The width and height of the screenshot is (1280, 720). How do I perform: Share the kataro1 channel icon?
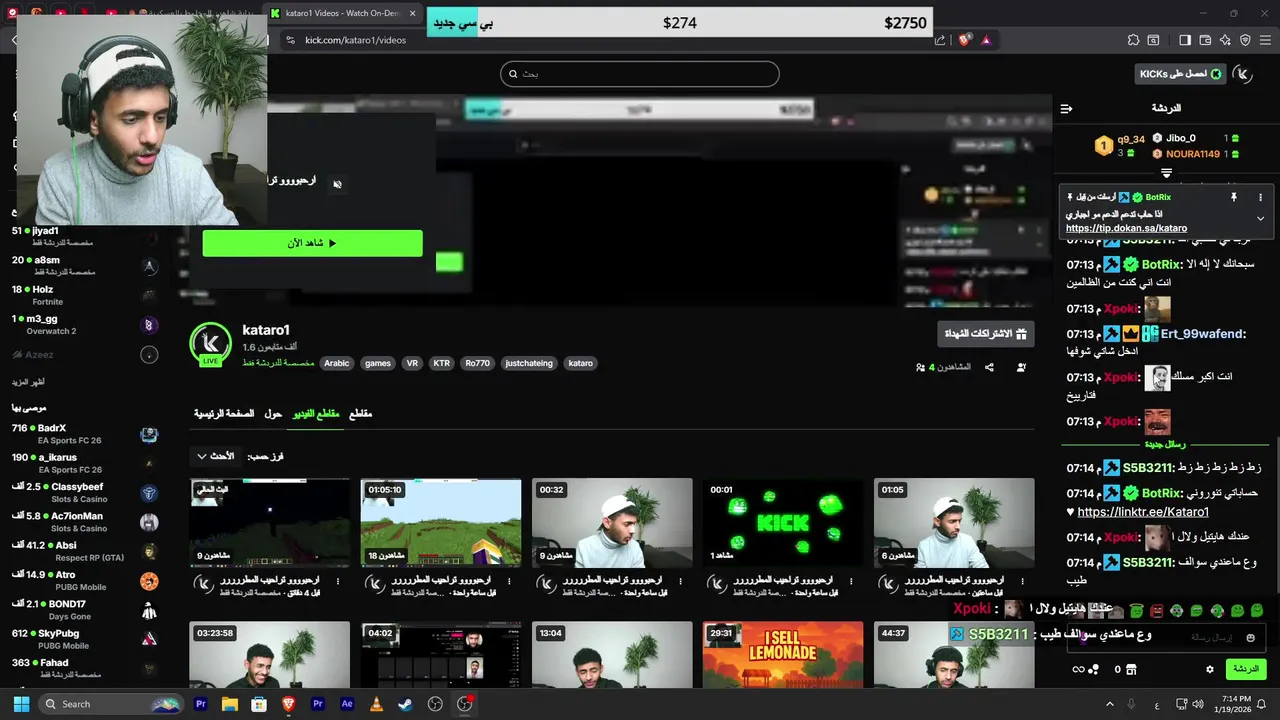tap(989, 367)
